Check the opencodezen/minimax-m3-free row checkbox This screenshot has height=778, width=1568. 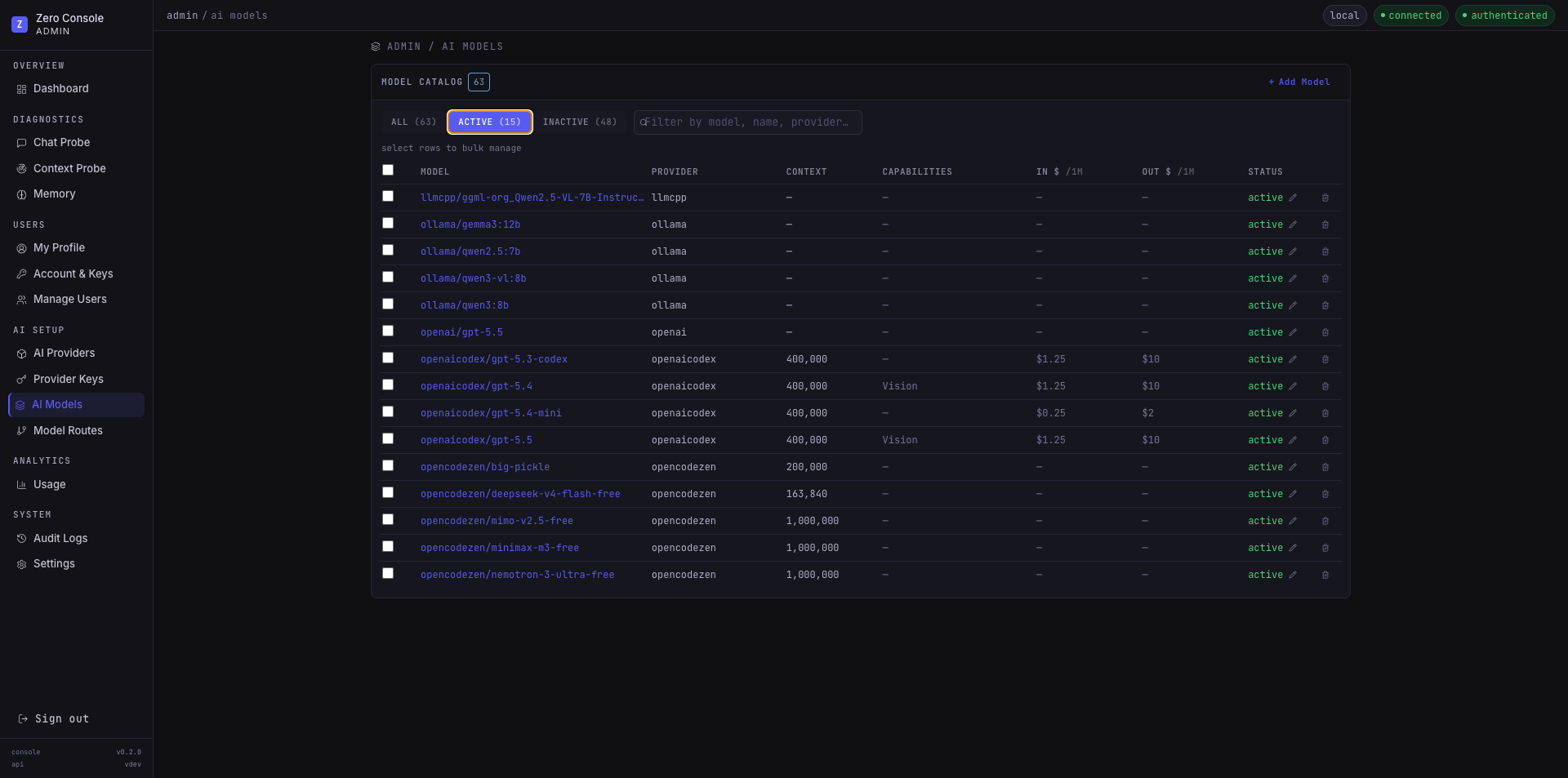388,546
